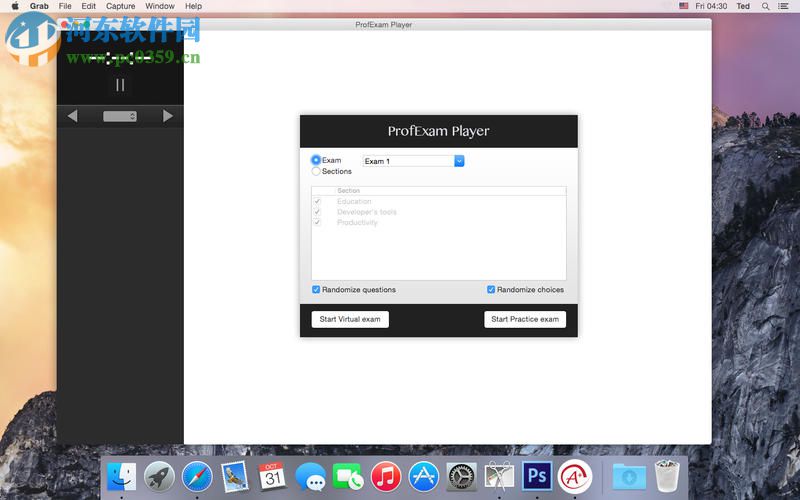The height and width of the screenshot is (500, 800).
Task: Open the Apple menu
Action: (x=15, y=6)
